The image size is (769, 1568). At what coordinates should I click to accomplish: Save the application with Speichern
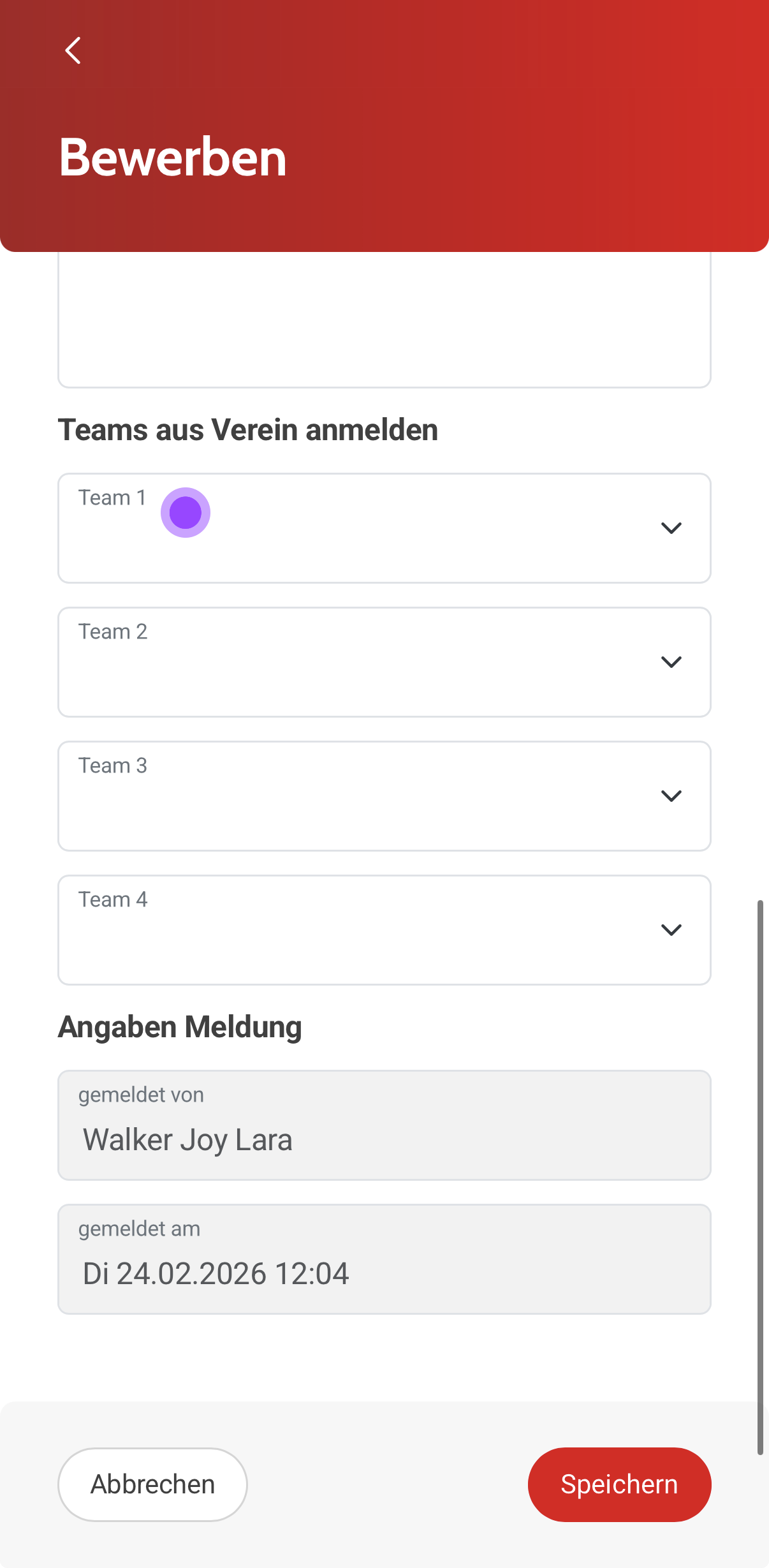pyautogui.click(x=619, y=1484)
